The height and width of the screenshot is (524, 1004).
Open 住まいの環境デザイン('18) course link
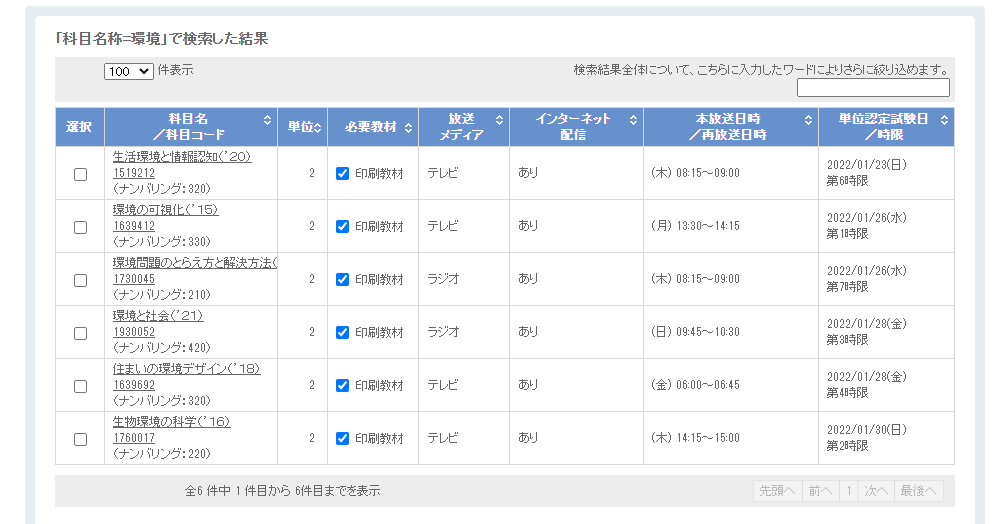click(186, 369)
